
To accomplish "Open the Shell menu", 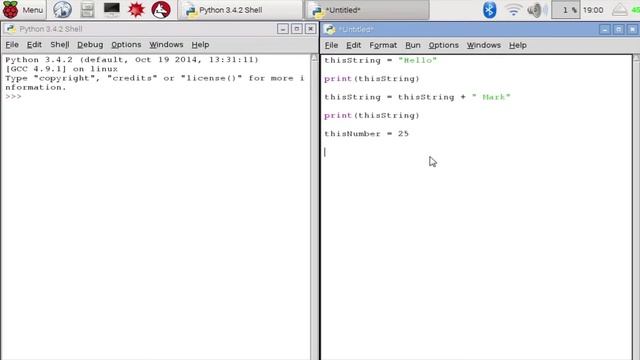I will click(x=60, y=44).
